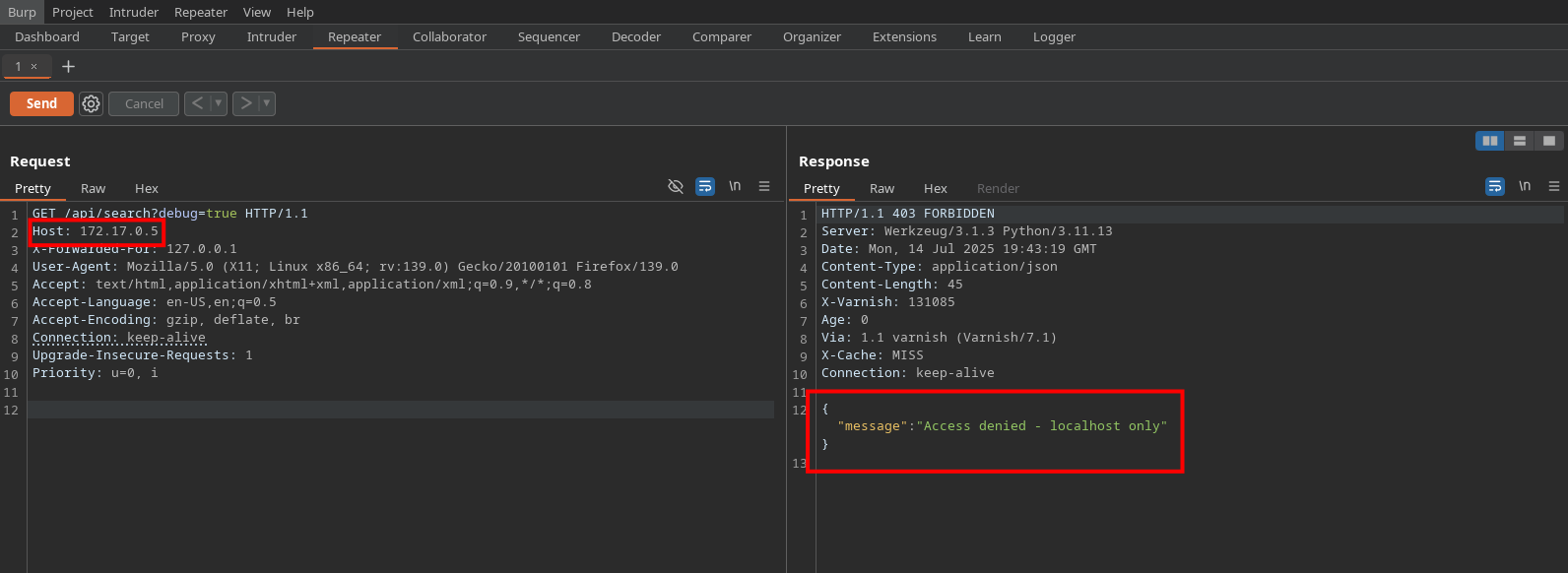Open Request panel hamburger options menu
Viewport: 1568px width, 573px height.
click(x=764, y=186)
